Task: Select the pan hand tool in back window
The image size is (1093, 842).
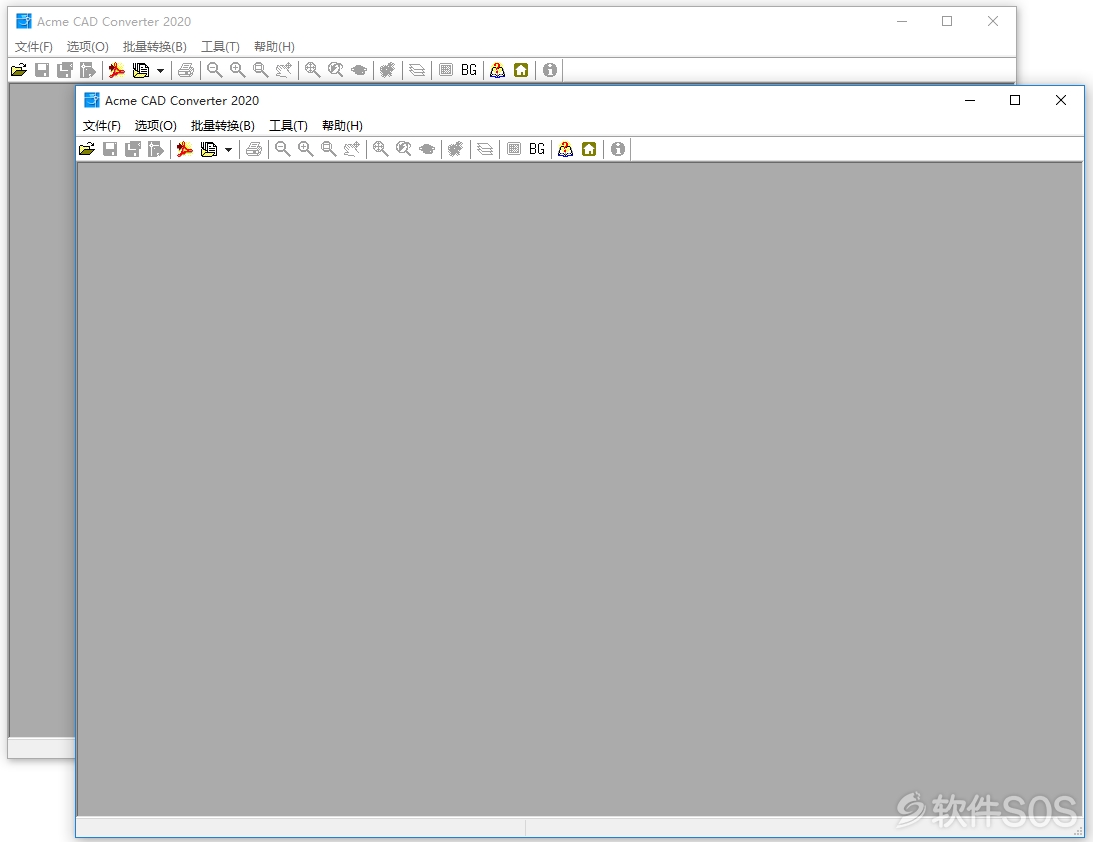Action: [x=284, y=70]
